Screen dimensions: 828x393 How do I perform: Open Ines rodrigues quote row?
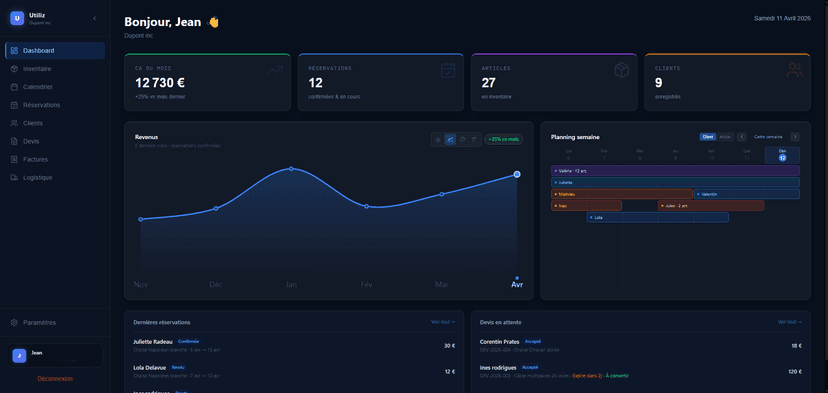[x=641, y=371]
